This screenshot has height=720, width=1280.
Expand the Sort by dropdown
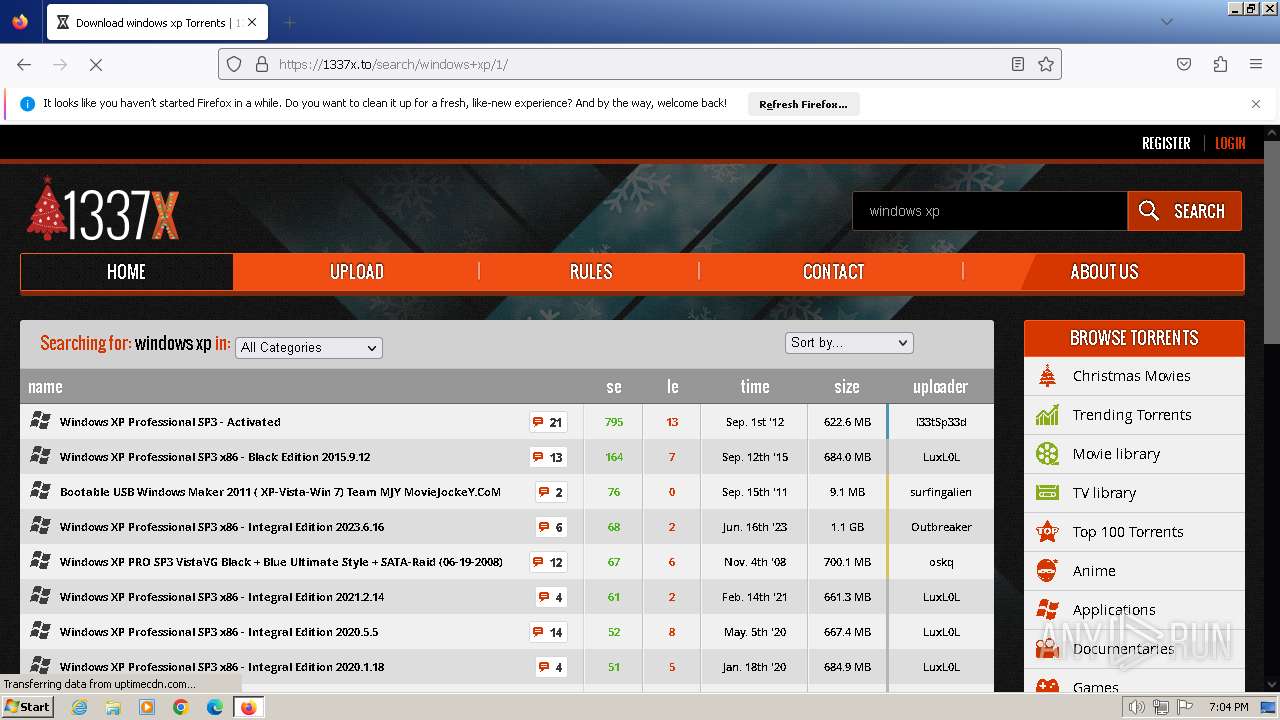tap(849, 343)
